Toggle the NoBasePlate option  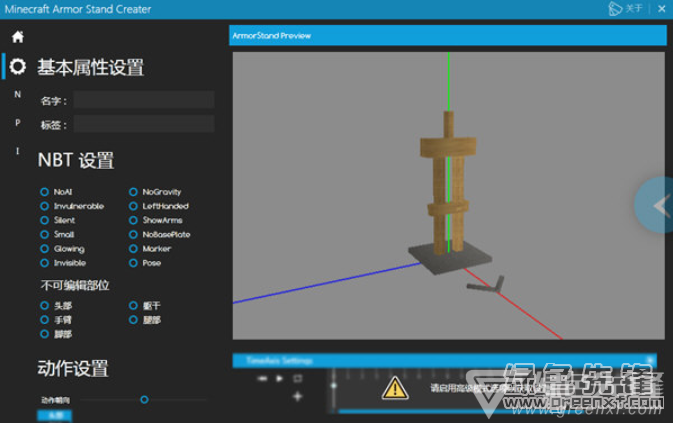click(x=133, y=235)
